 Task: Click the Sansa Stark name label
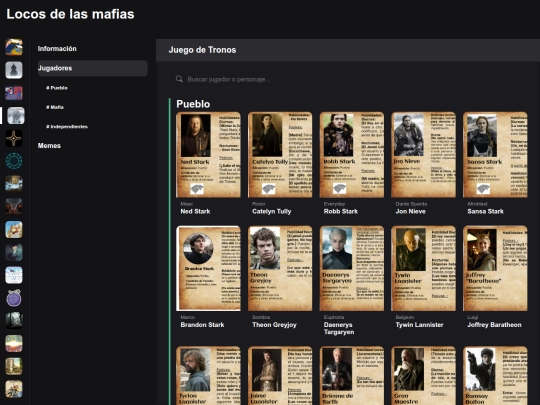486,211
